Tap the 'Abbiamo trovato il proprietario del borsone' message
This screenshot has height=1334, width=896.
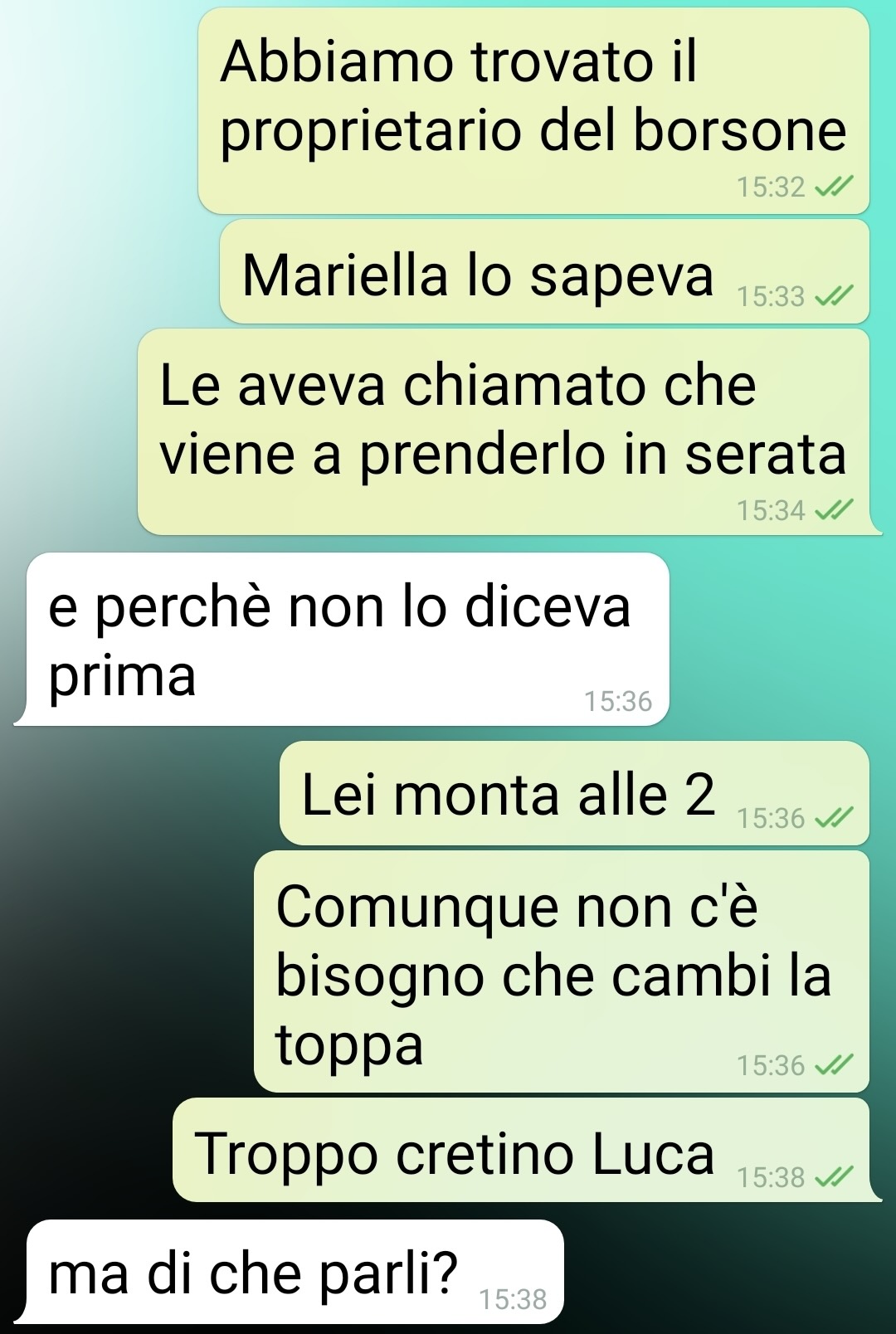[x=533, y=111]
